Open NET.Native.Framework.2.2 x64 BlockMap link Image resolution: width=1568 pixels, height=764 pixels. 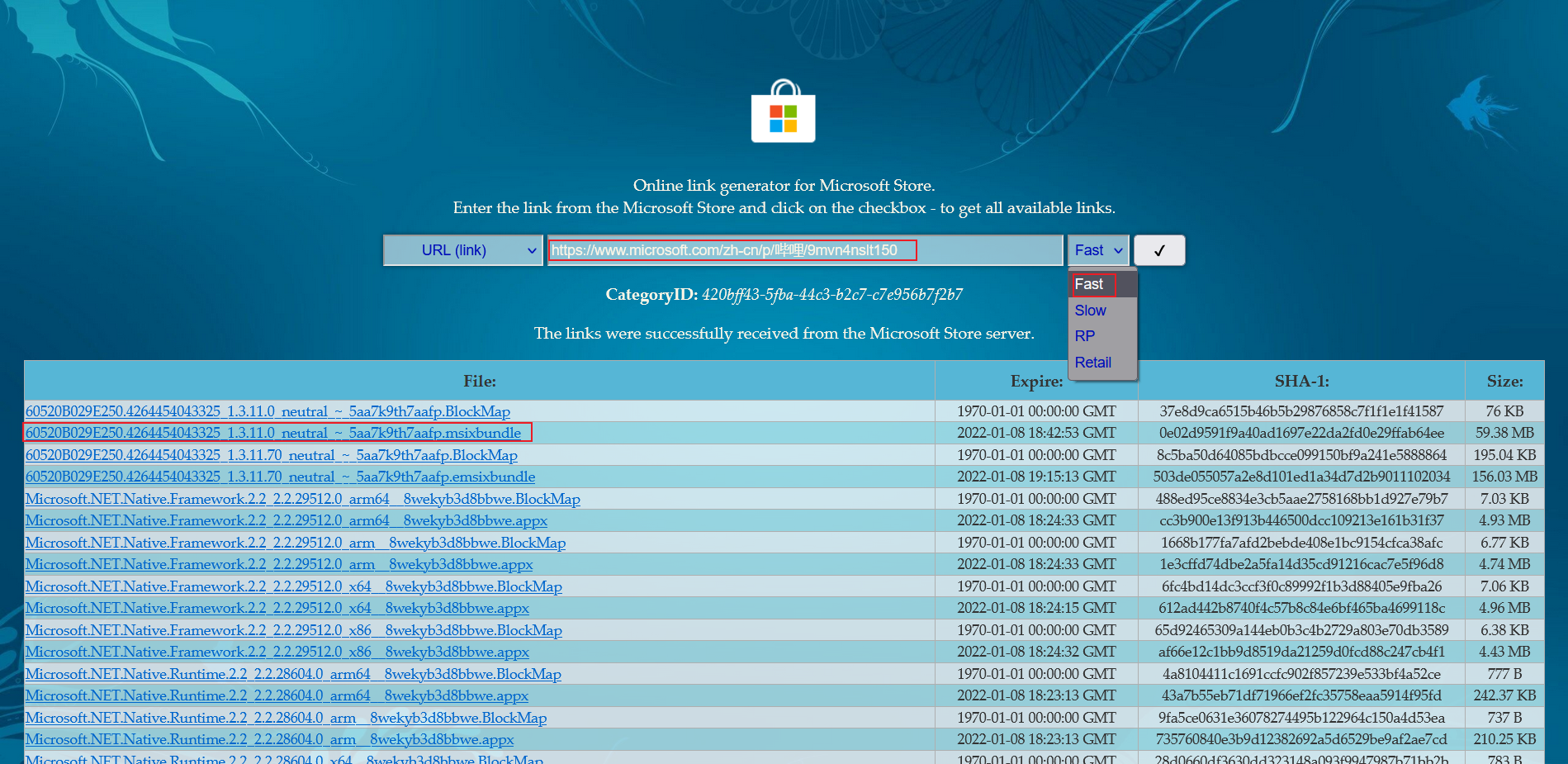[294, 586]
